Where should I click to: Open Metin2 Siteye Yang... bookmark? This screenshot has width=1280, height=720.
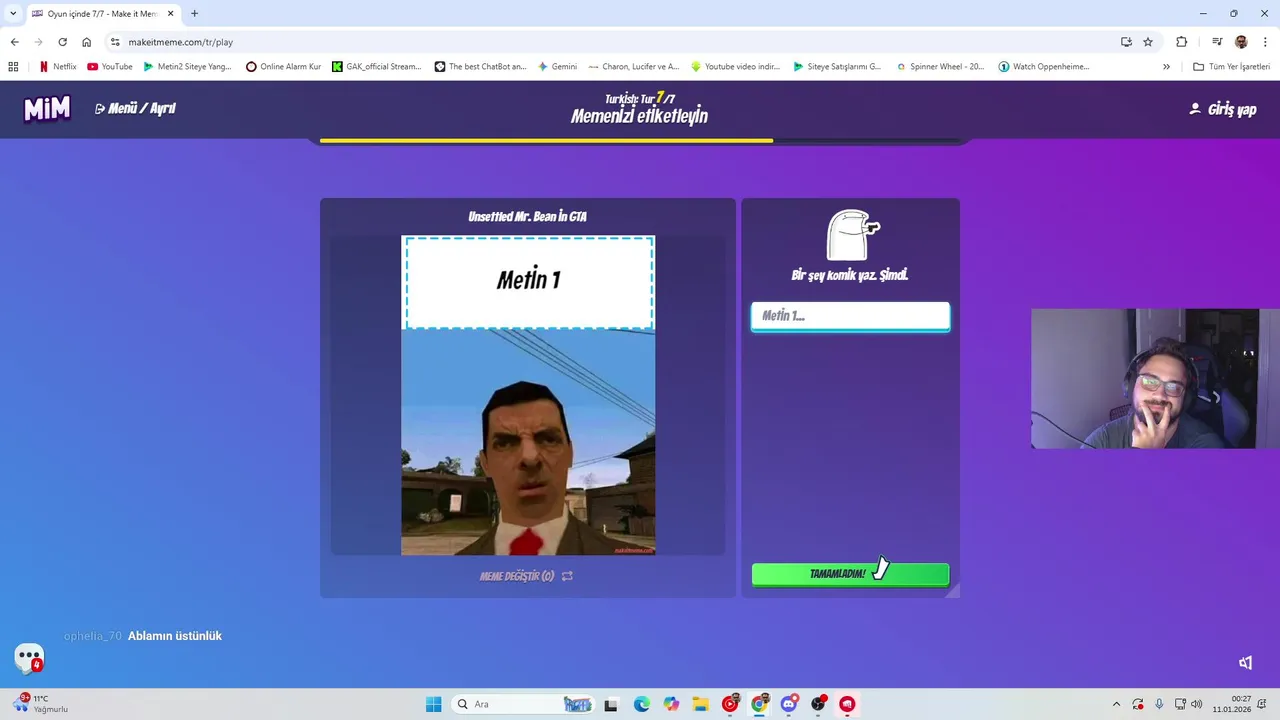187,67
